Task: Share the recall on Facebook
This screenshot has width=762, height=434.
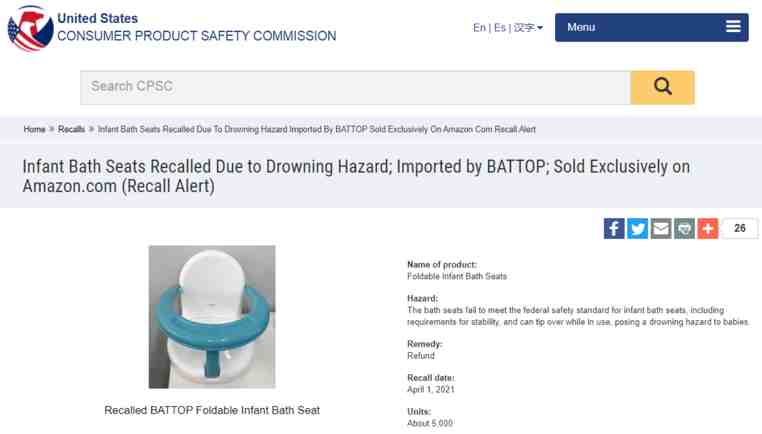Action: pos(614,228)
